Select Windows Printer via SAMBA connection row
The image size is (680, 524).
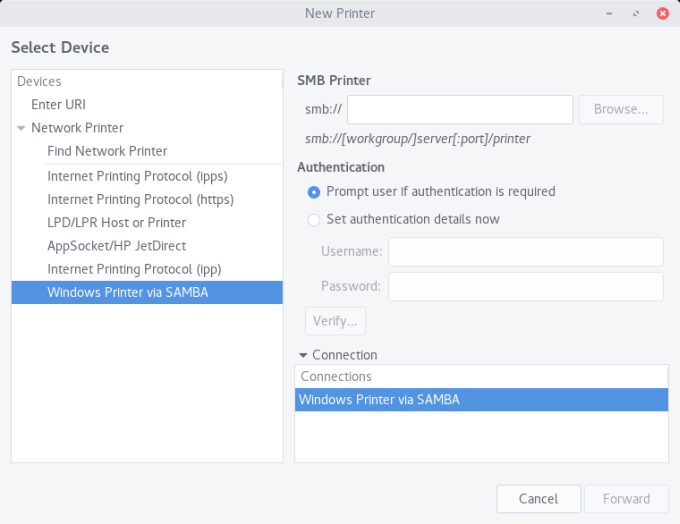pyautogui.click(x=480, y=400)
